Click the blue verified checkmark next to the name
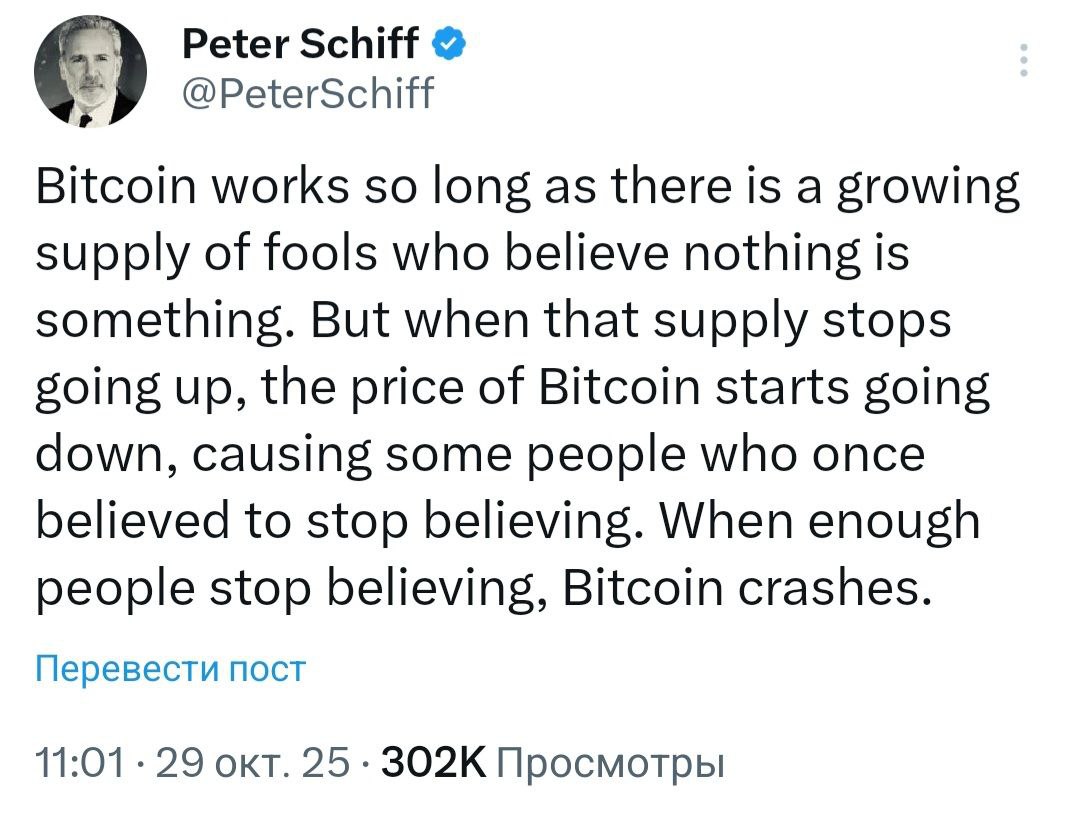1080x818 pixels. click(450, 43)
